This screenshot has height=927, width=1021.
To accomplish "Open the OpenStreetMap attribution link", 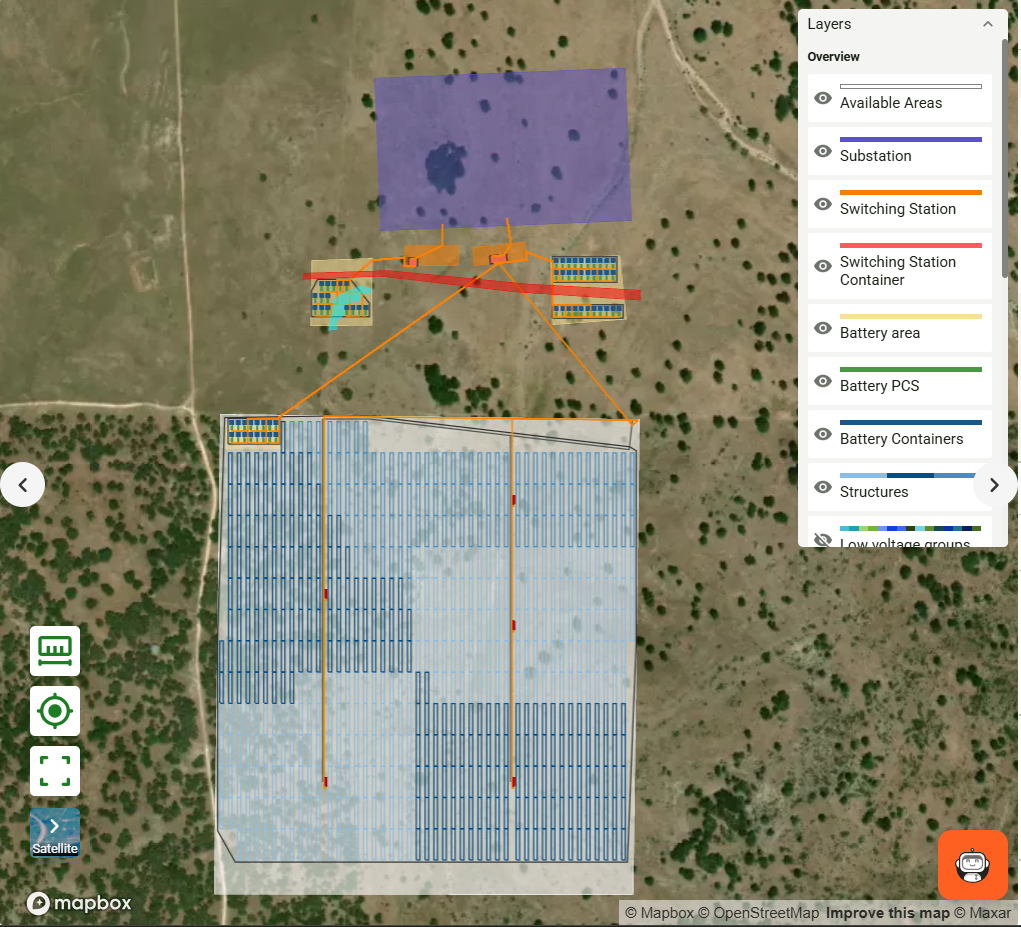I will click(765, 913).
